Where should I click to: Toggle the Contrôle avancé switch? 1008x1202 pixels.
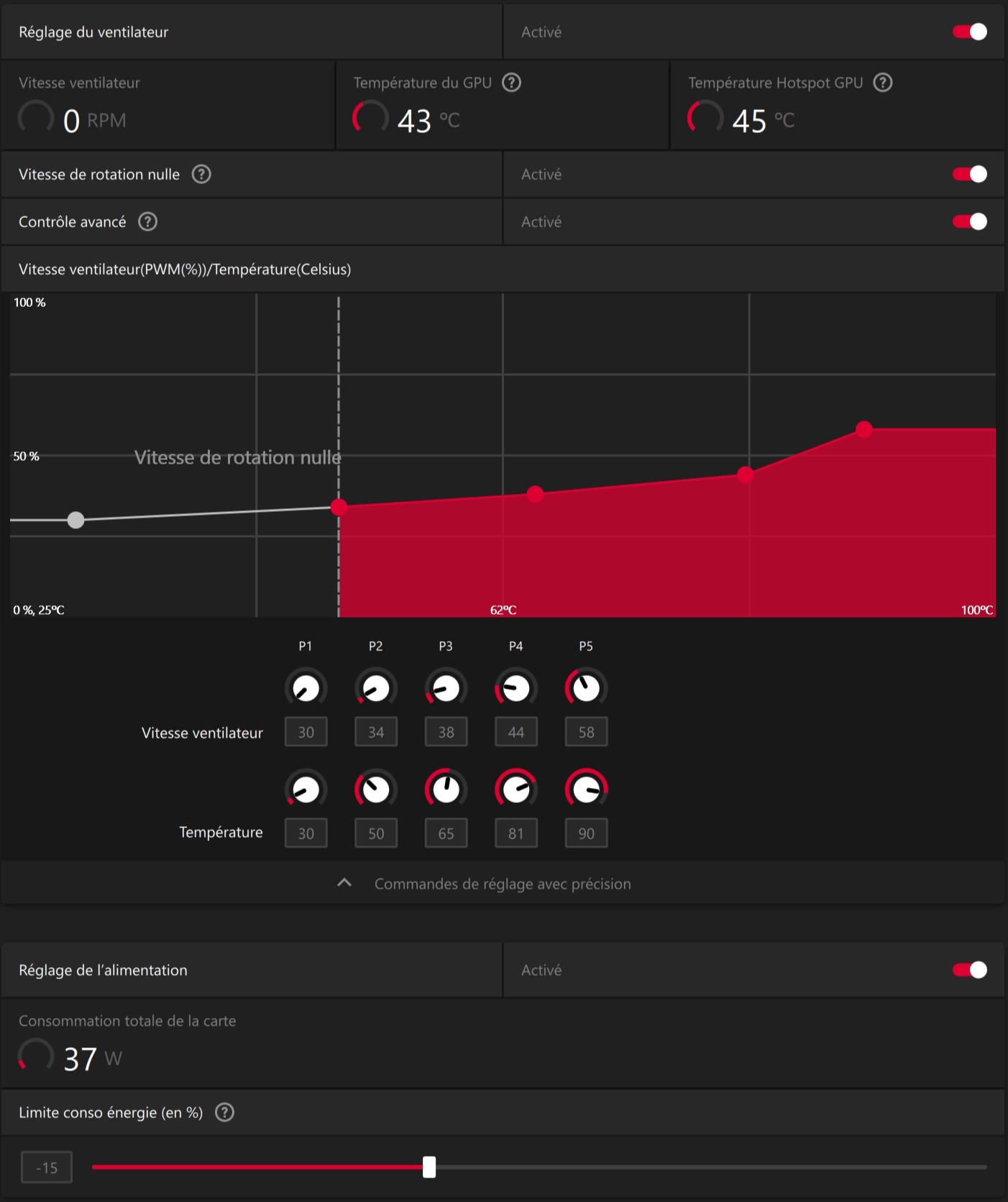point(969,221)
